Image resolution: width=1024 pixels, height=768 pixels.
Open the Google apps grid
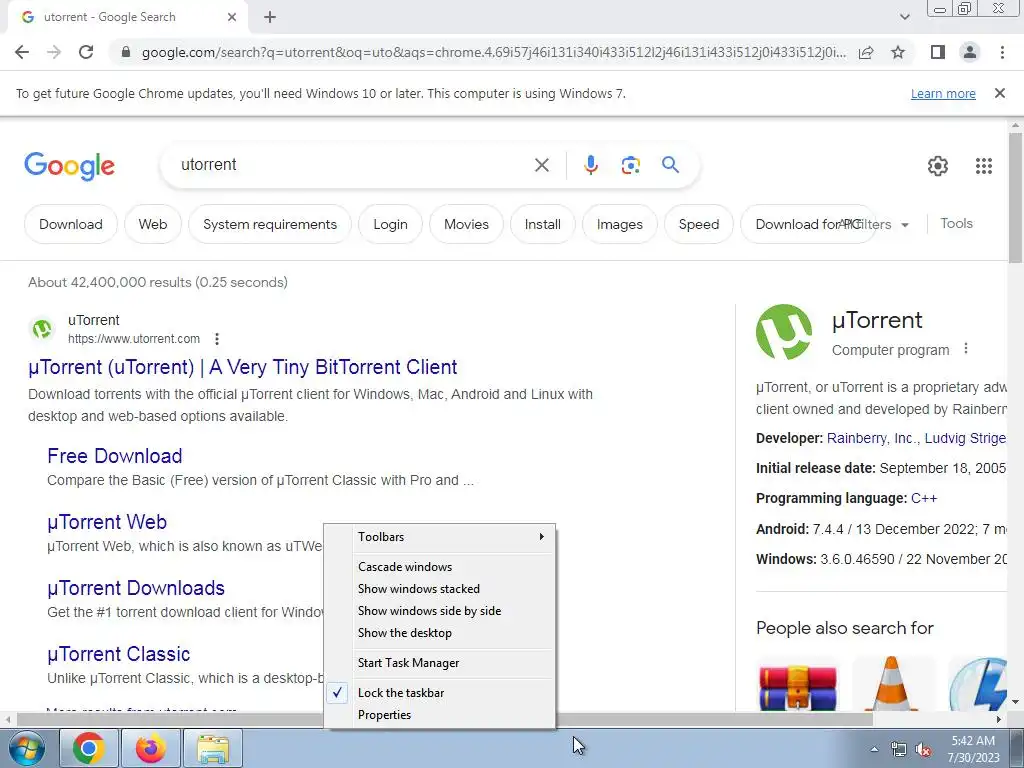point(984,166)
